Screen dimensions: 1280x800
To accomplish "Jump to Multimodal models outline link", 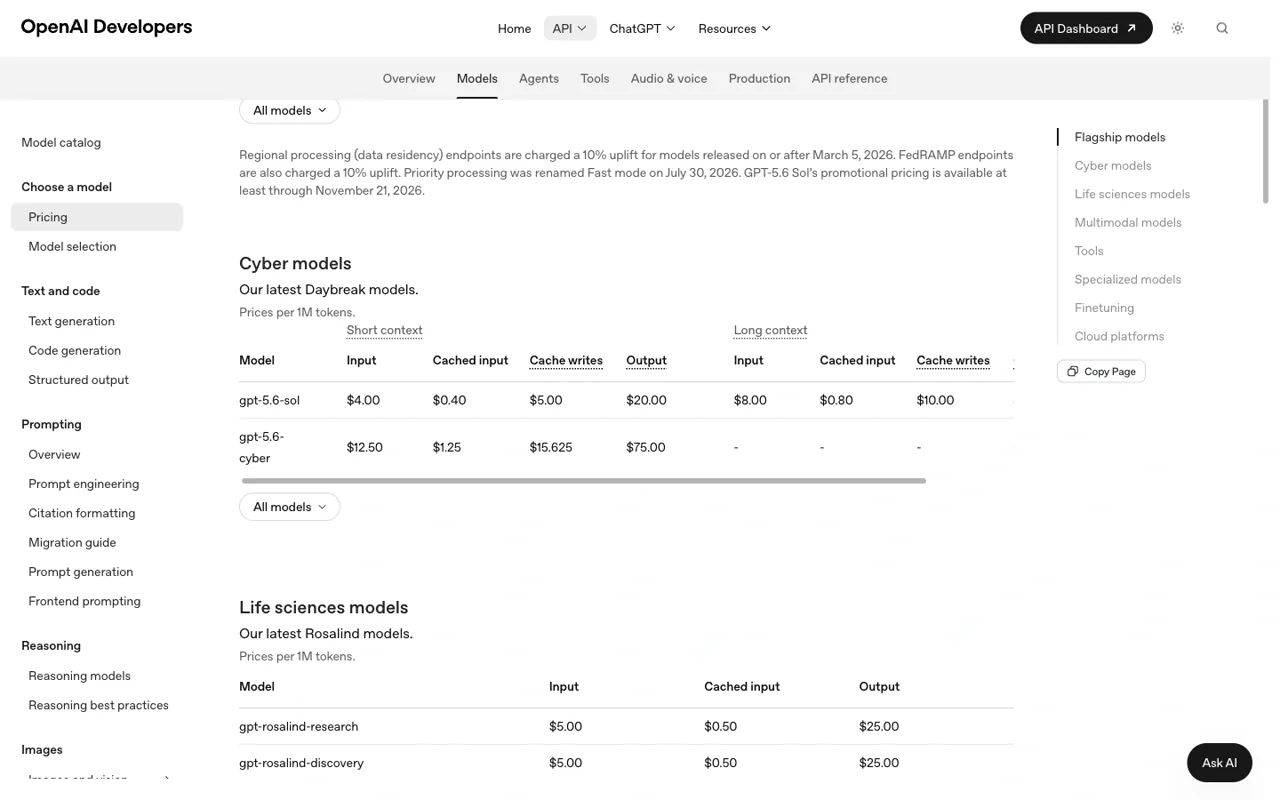I will [x=1128, y=223].
